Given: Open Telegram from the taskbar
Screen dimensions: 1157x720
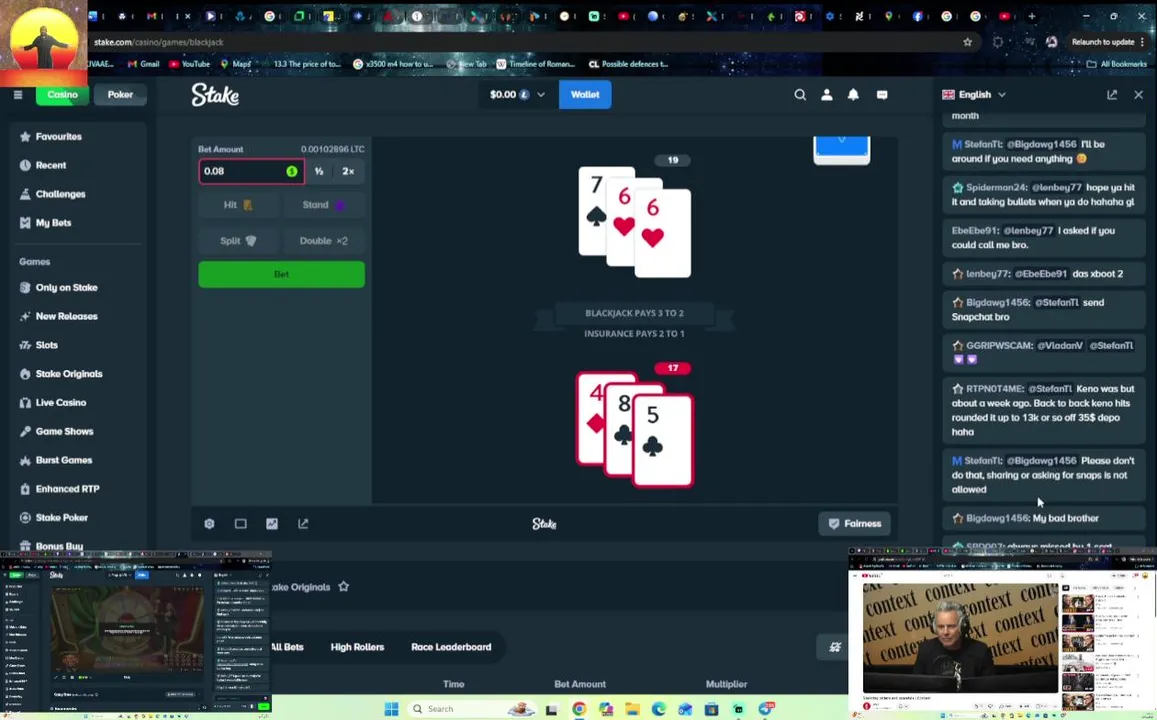Looking at the screenshot, I should [x=765, y=709].
